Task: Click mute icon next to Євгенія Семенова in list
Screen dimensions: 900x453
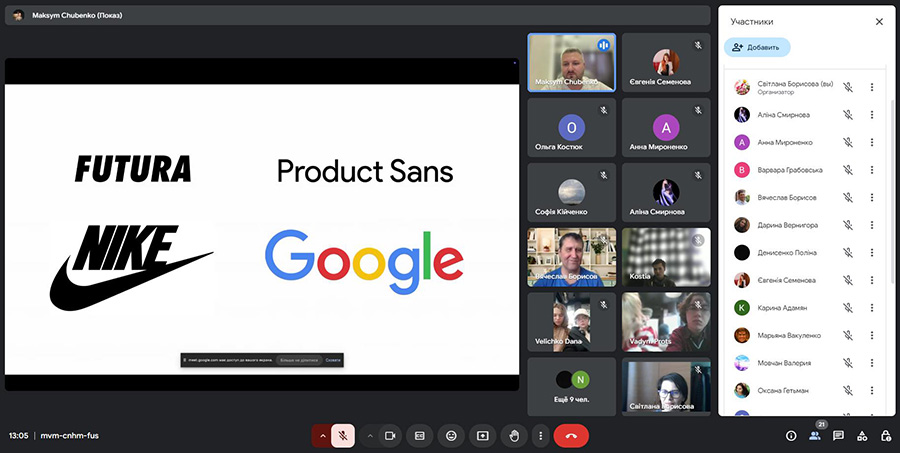Action: click(847, 280)
